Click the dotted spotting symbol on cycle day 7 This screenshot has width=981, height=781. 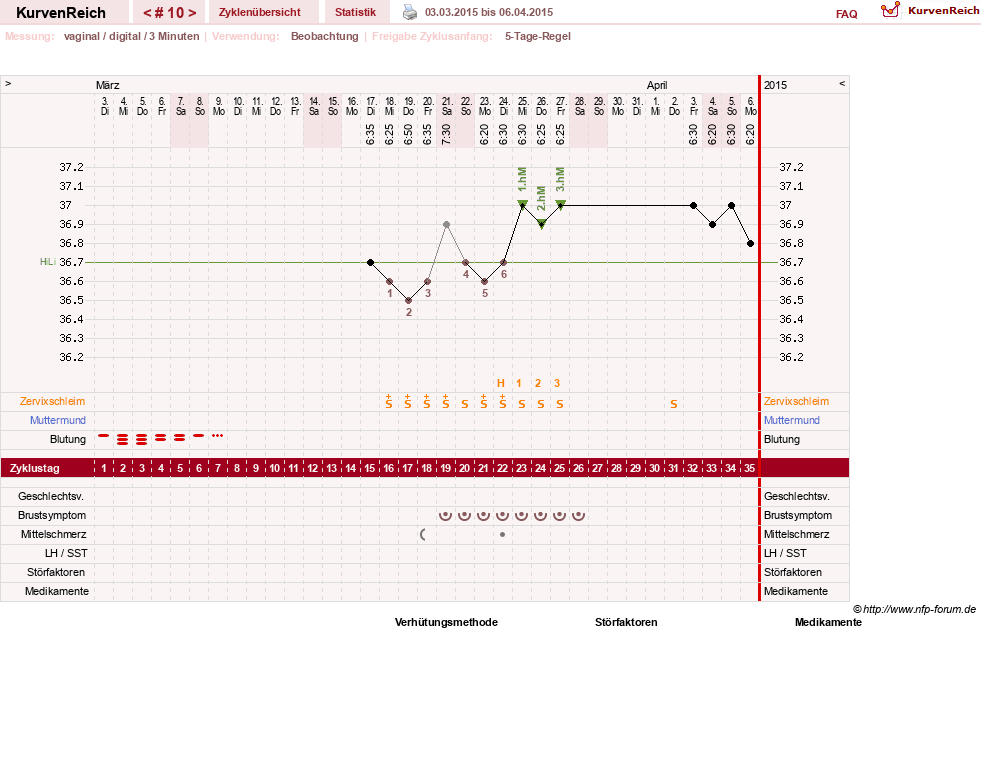[217, 435]
